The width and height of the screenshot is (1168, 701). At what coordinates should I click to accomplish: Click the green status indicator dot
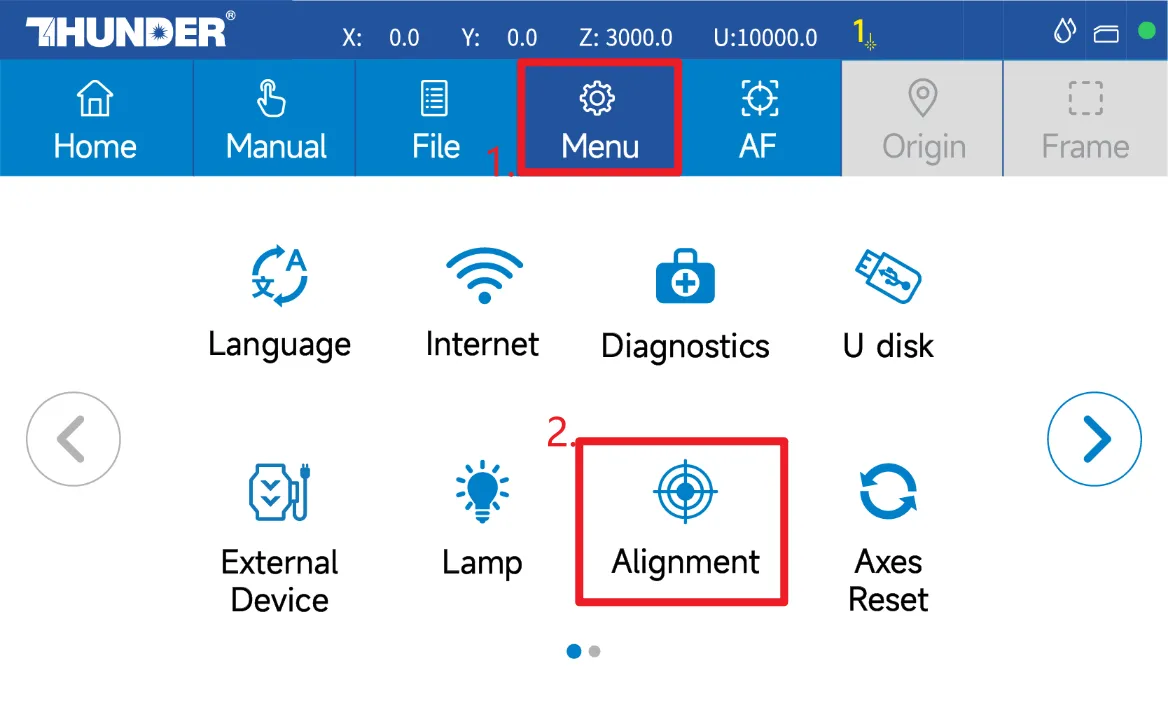coord(1146,33)
